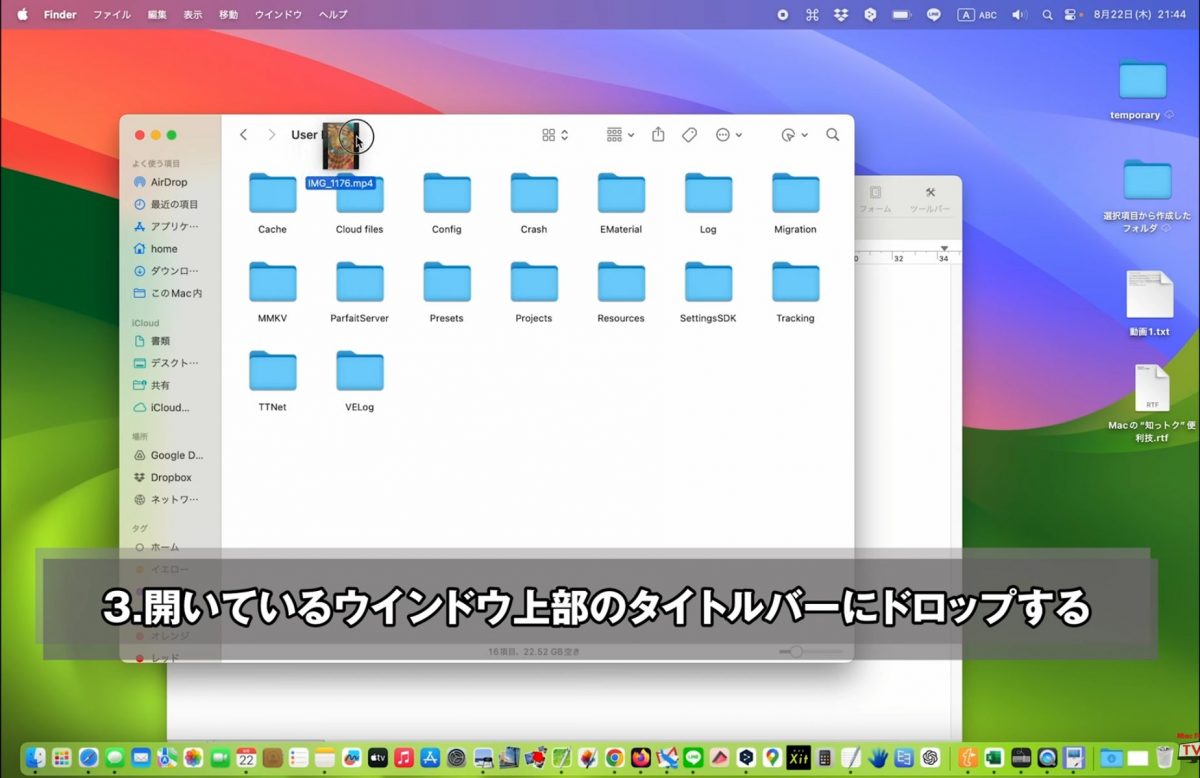Select the MMKV folder

pyautogui.click(x=272, y=293)
